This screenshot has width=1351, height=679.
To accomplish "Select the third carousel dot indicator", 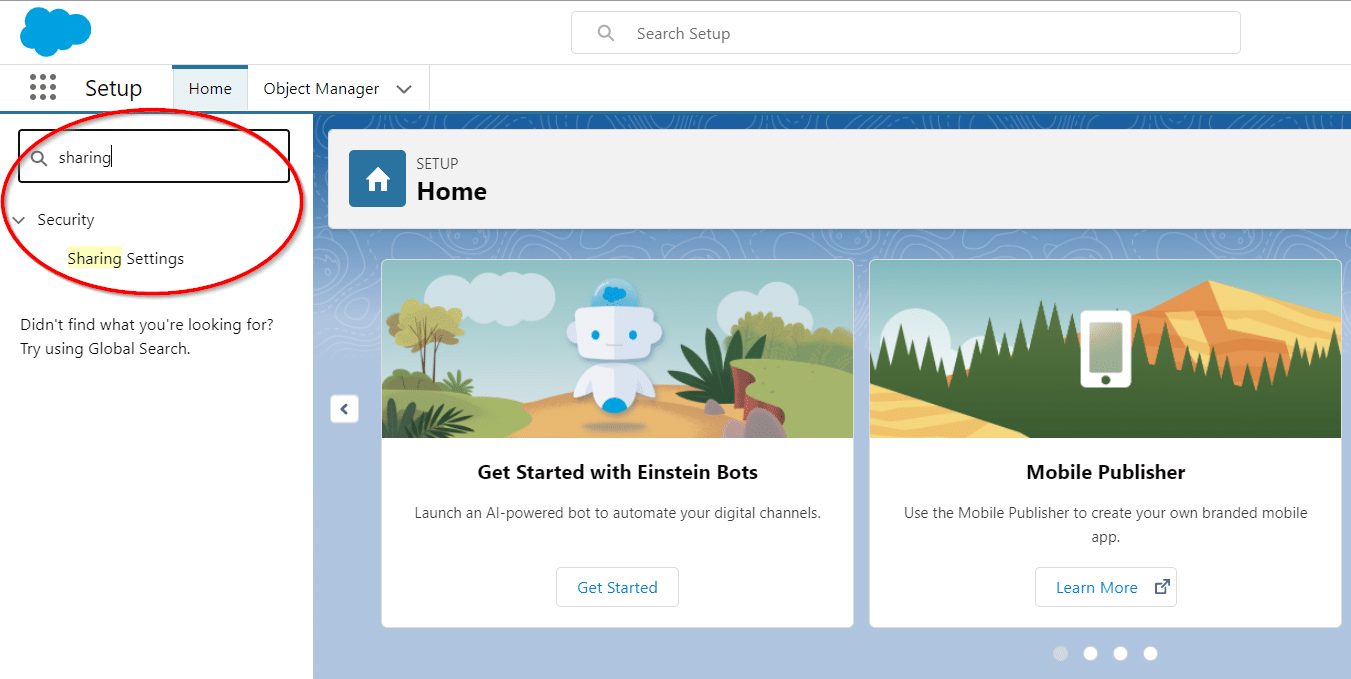I will coord(1120,653).
